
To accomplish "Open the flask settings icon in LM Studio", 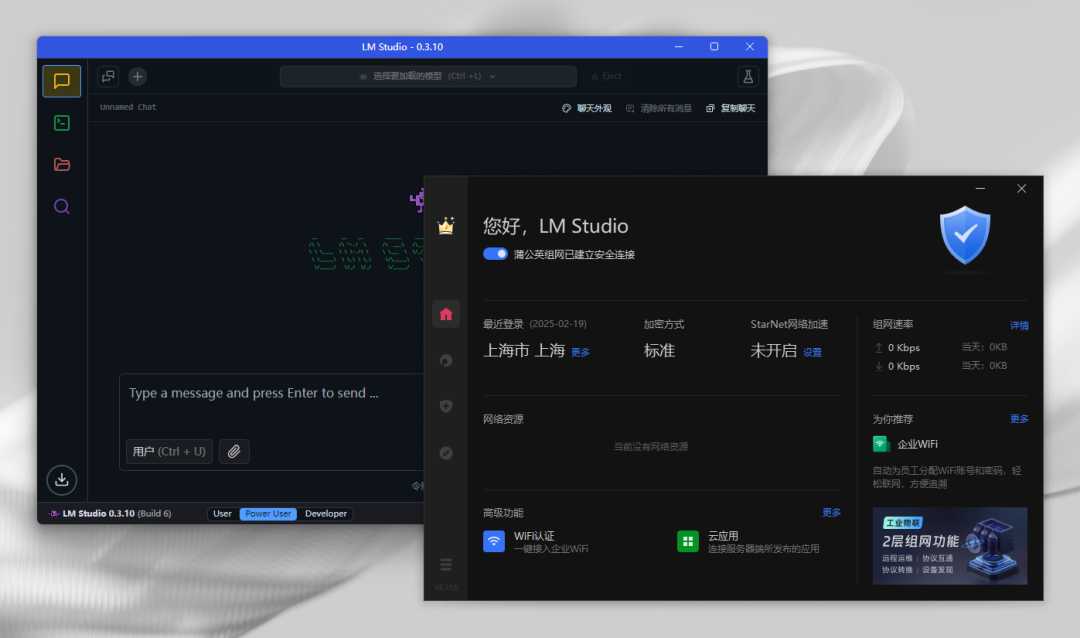I will coord(748,76).
